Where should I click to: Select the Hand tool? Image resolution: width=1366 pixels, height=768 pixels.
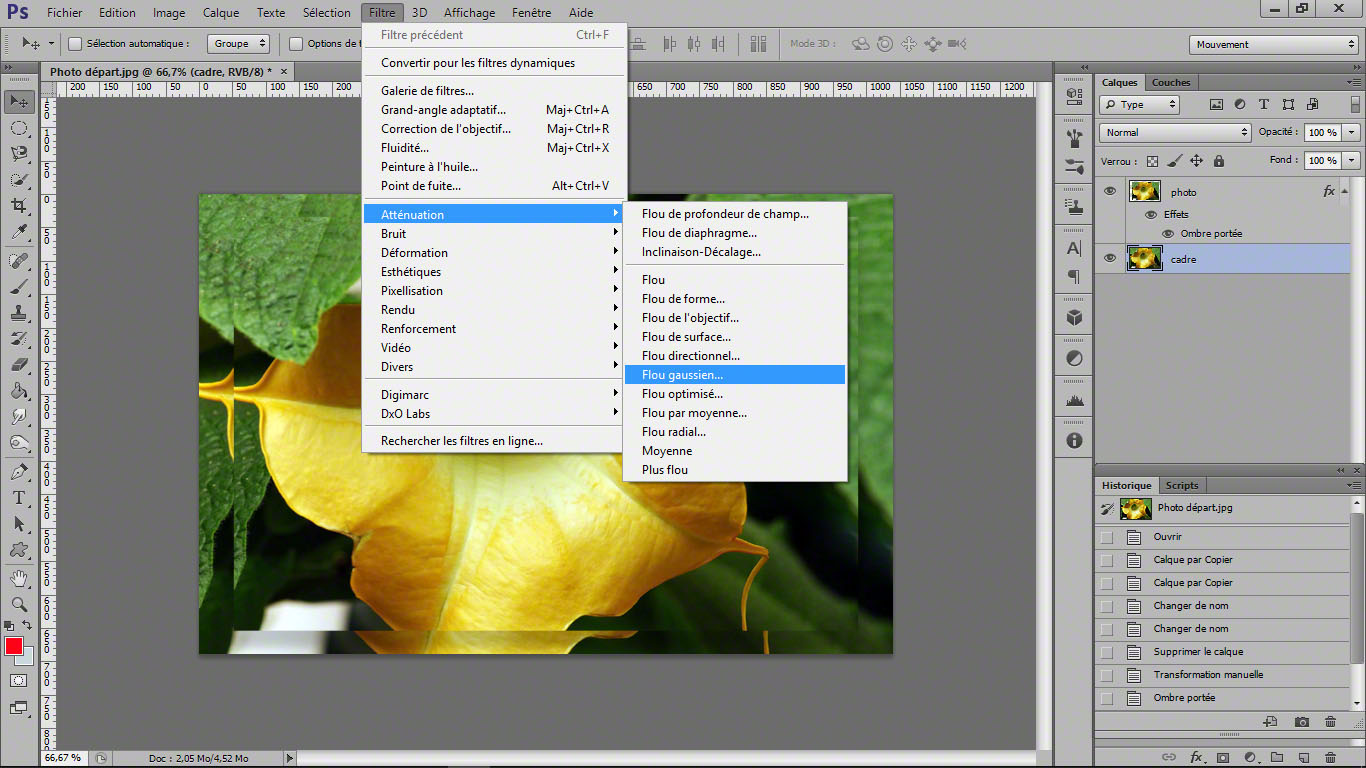[x=19, y=579]
